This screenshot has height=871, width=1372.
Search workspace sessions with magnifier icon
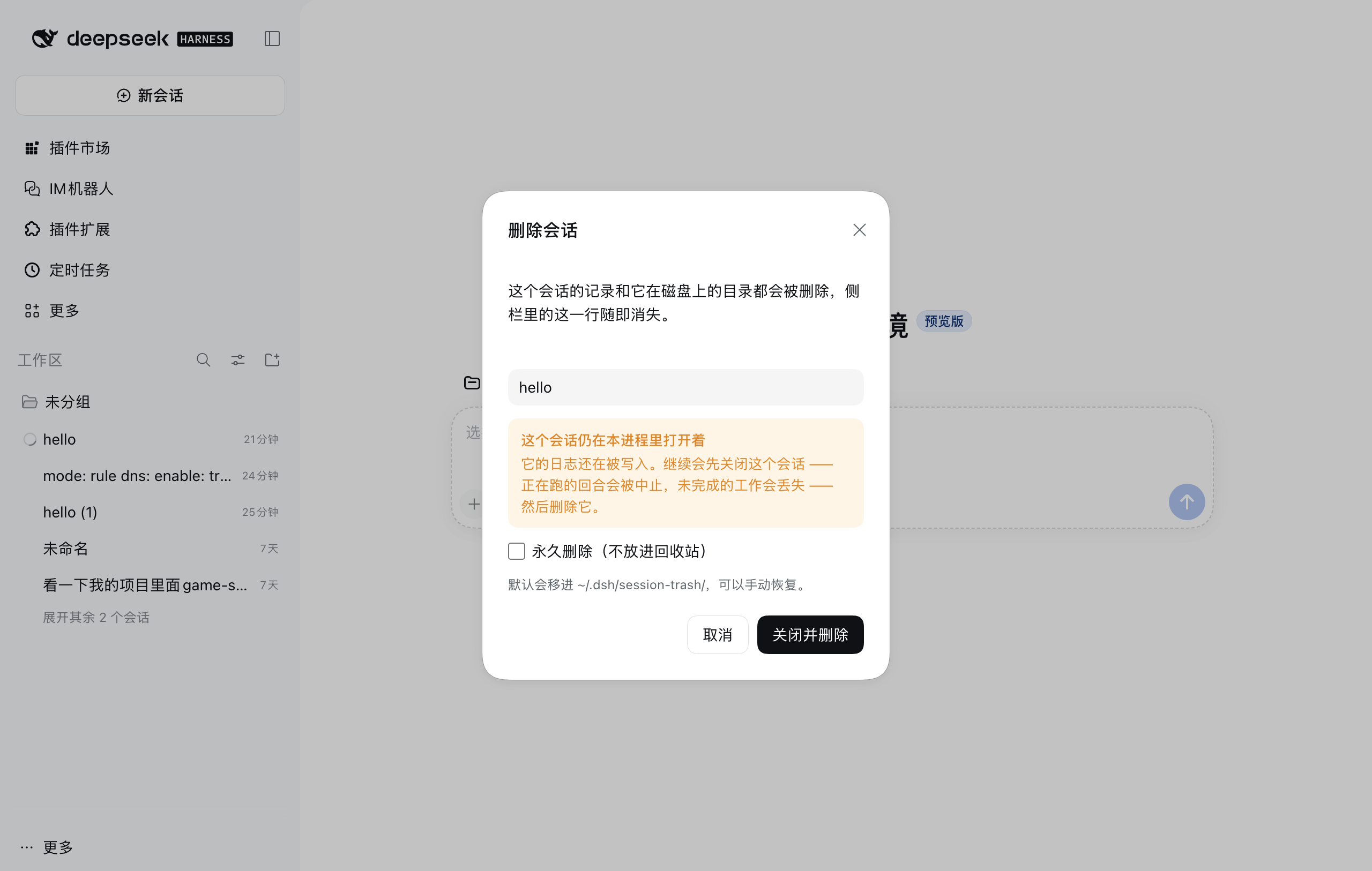(x=204, y=360)
